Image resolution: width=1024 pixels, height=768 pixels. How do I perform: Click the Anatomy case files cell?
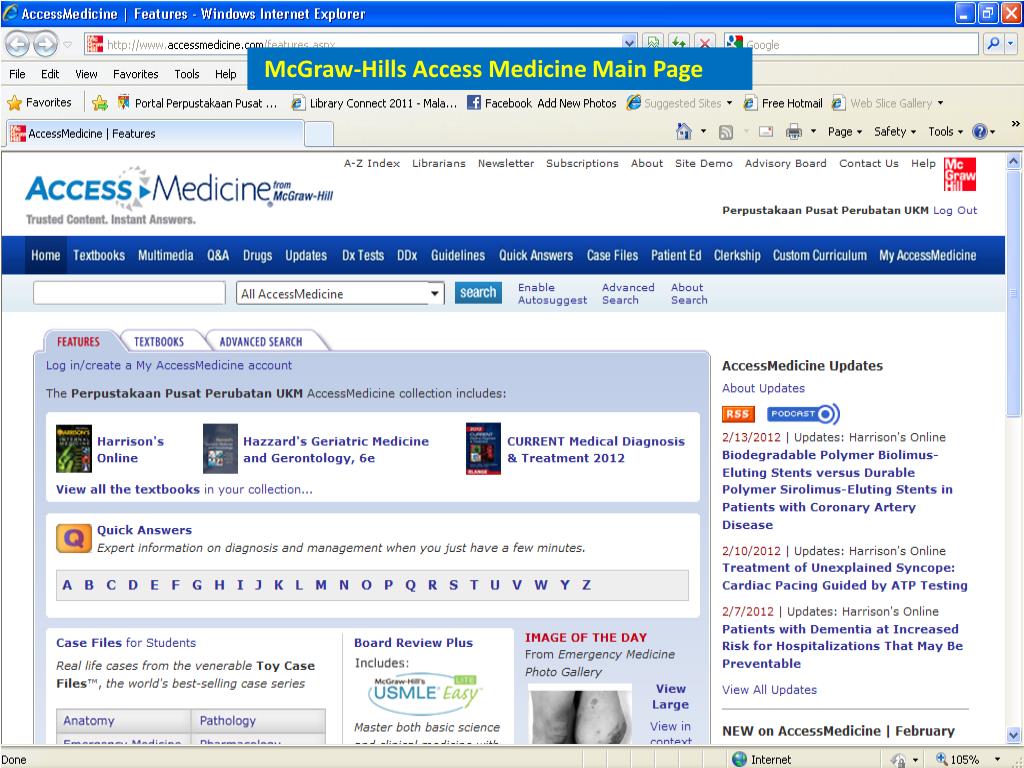coord(123,720)
